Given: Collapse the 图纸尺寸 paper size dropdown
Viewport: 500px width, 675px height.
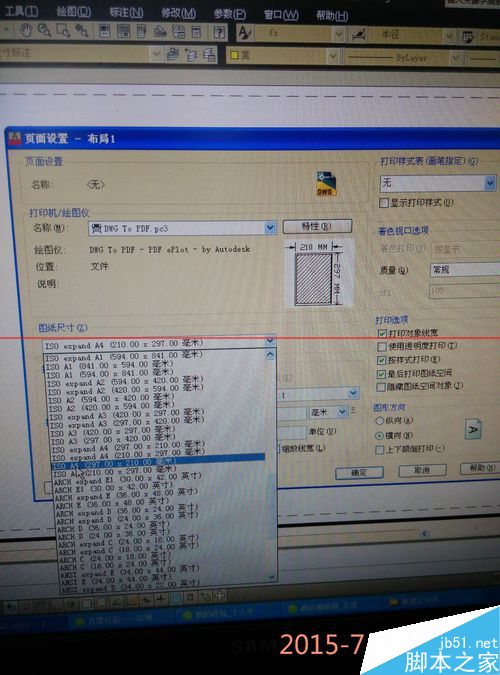Looking at the screenshot, I should [270, 340].
